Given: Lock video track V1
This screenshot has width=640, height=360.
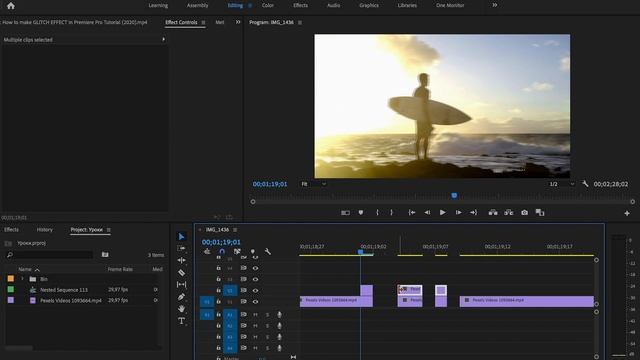Looking at the screenshot, I should [218, 302].
